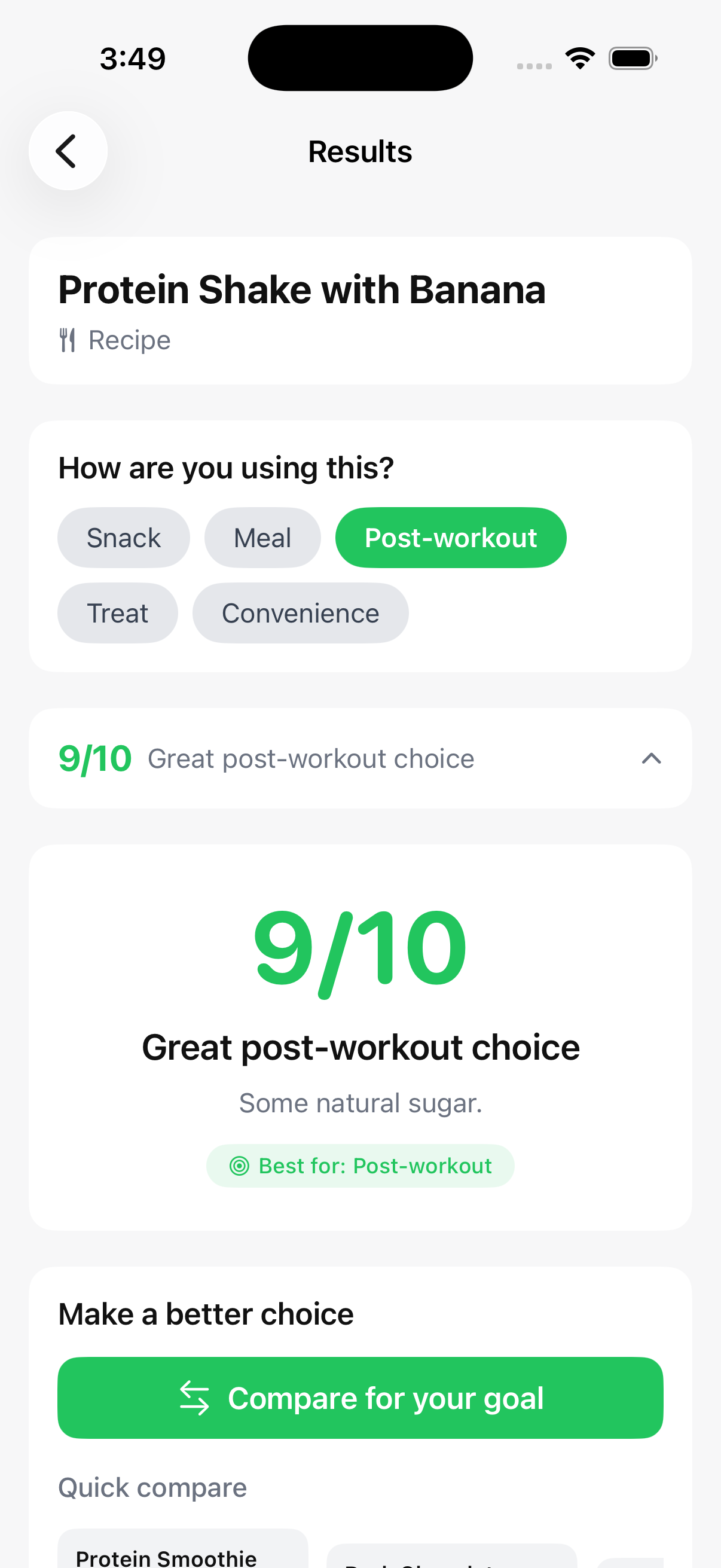Select the Convenience usage chip
This screenshot has height=1568, width=721.
pos(301,613)
